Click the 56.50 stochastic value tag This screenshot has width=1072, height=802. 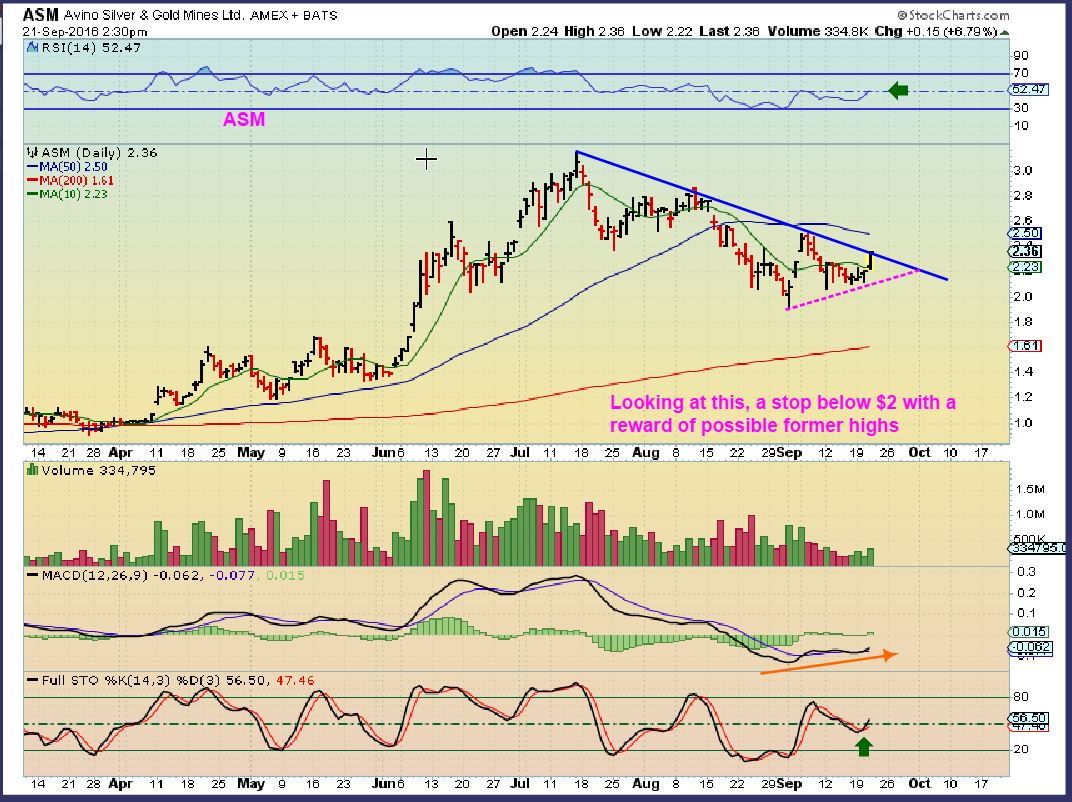click(x=1028, y=718)
